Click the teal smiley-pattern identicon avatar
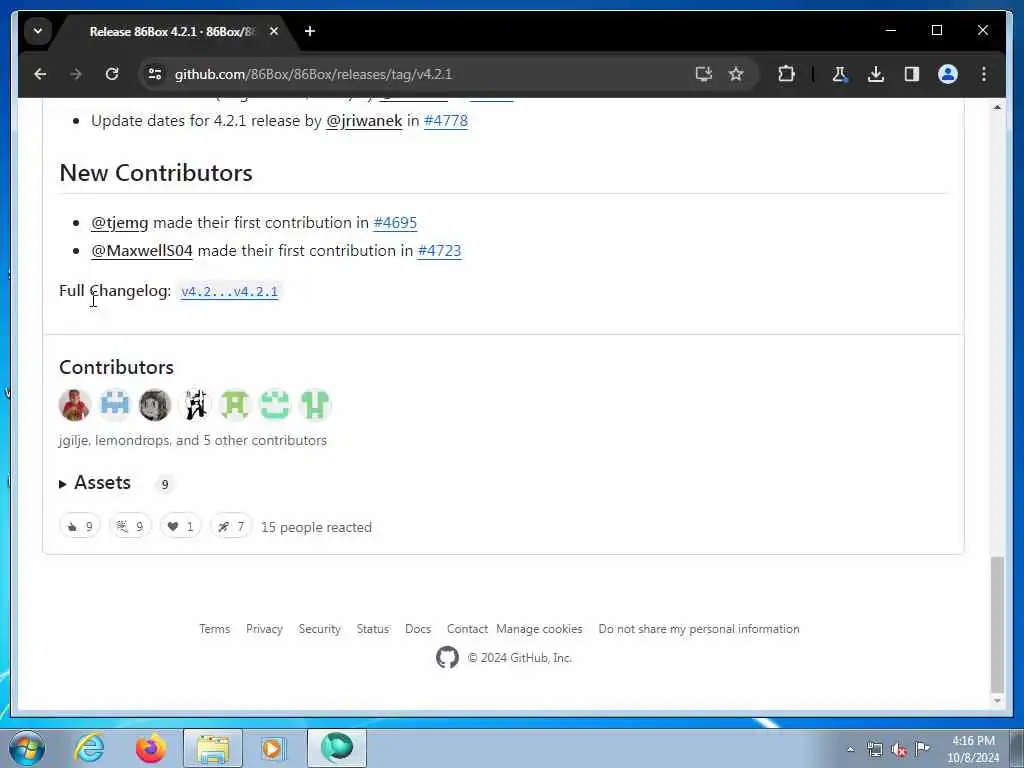The height and width of the screenshot is (768, 1024). 275,404
